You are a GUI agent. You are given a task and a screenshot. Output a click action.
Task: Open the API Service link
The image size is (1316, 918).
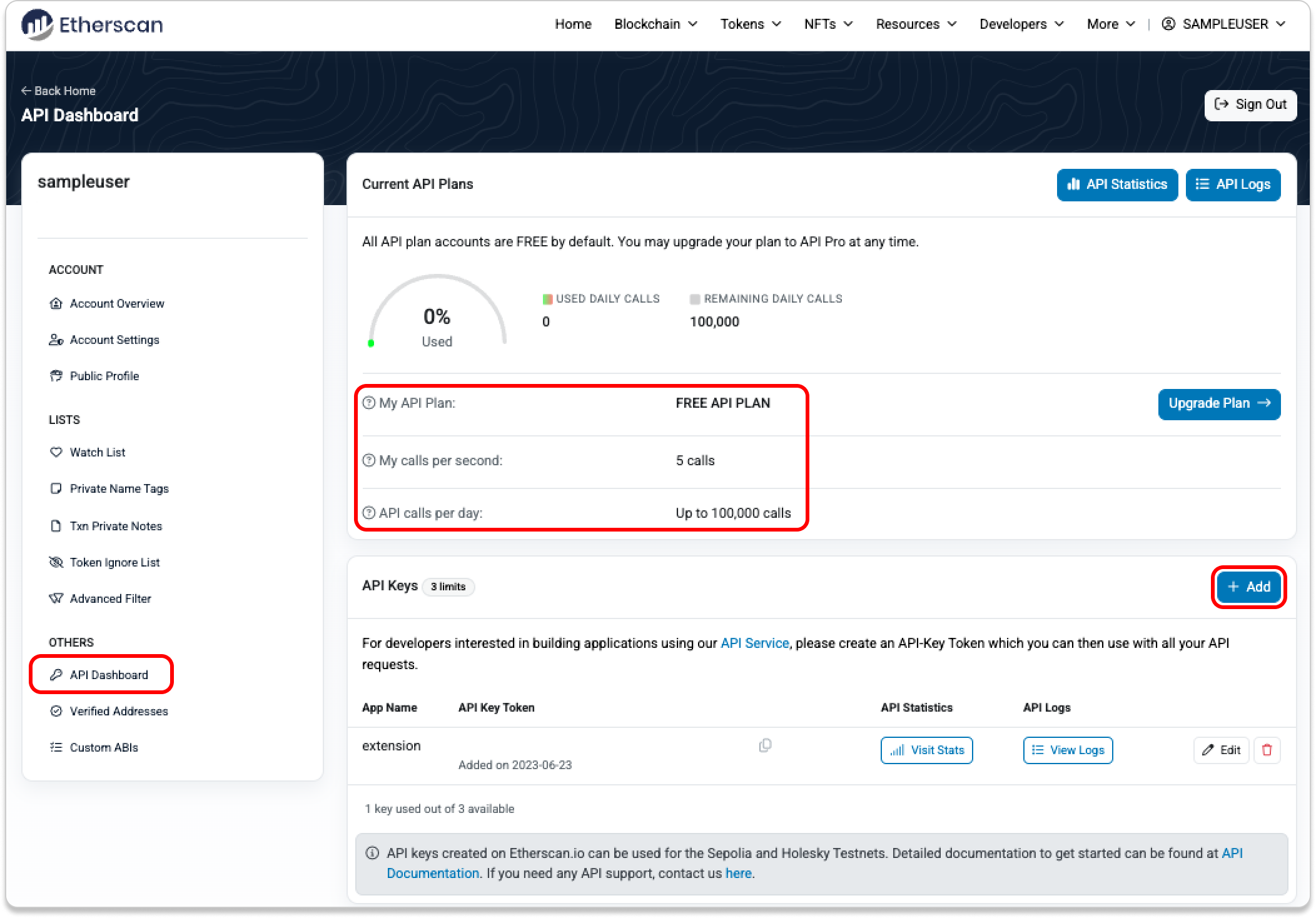point(754,643)
